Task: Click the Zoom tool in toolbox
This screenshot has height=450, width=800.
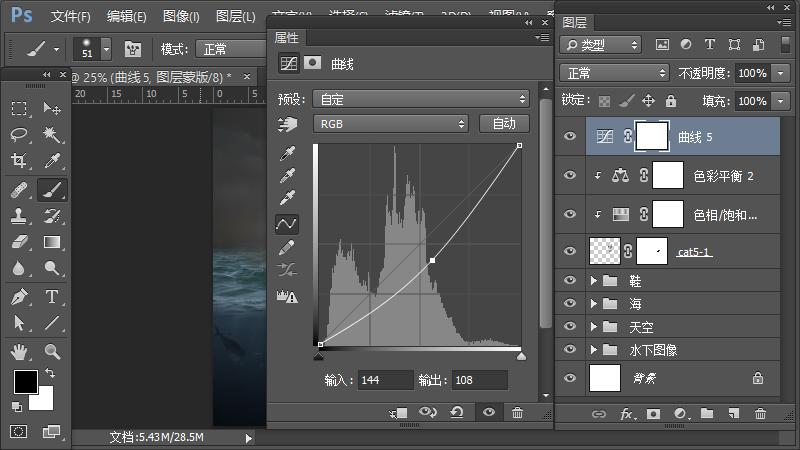Action: pos(52,351)
